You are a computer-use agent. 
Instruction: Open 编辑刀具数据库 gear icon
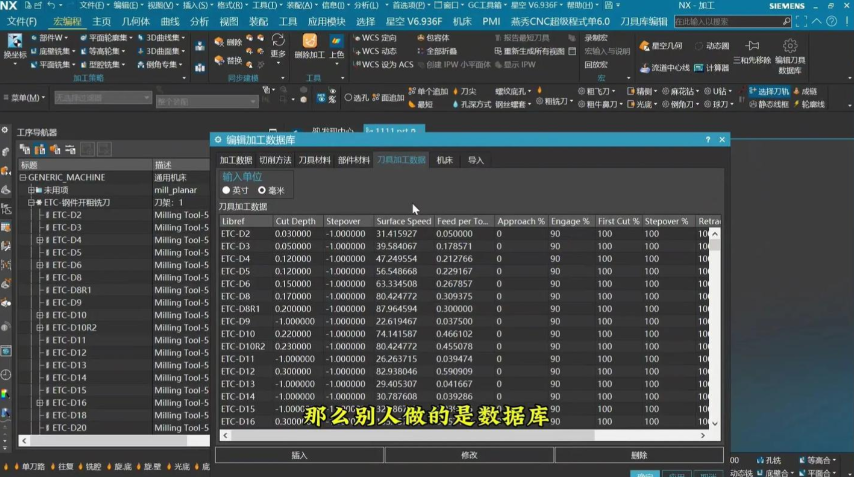tap(790, 54)
